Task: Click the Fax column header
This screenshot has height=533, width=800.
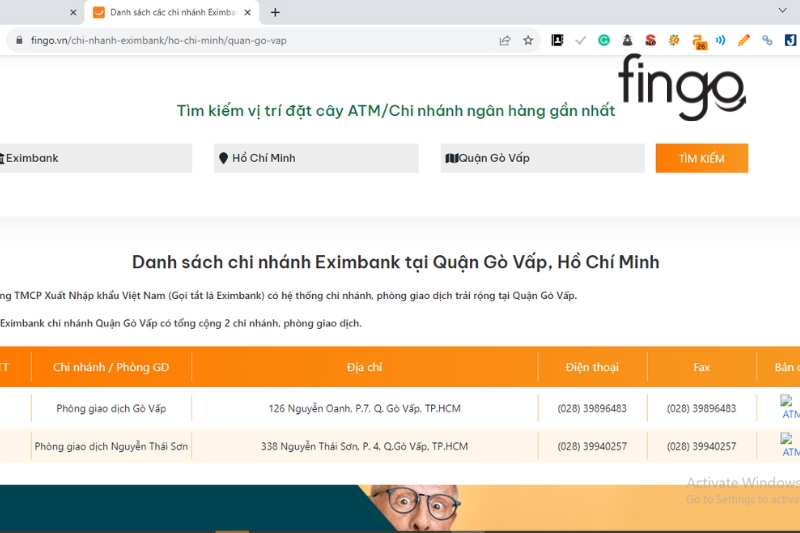Action: click(x=702, y=367)
